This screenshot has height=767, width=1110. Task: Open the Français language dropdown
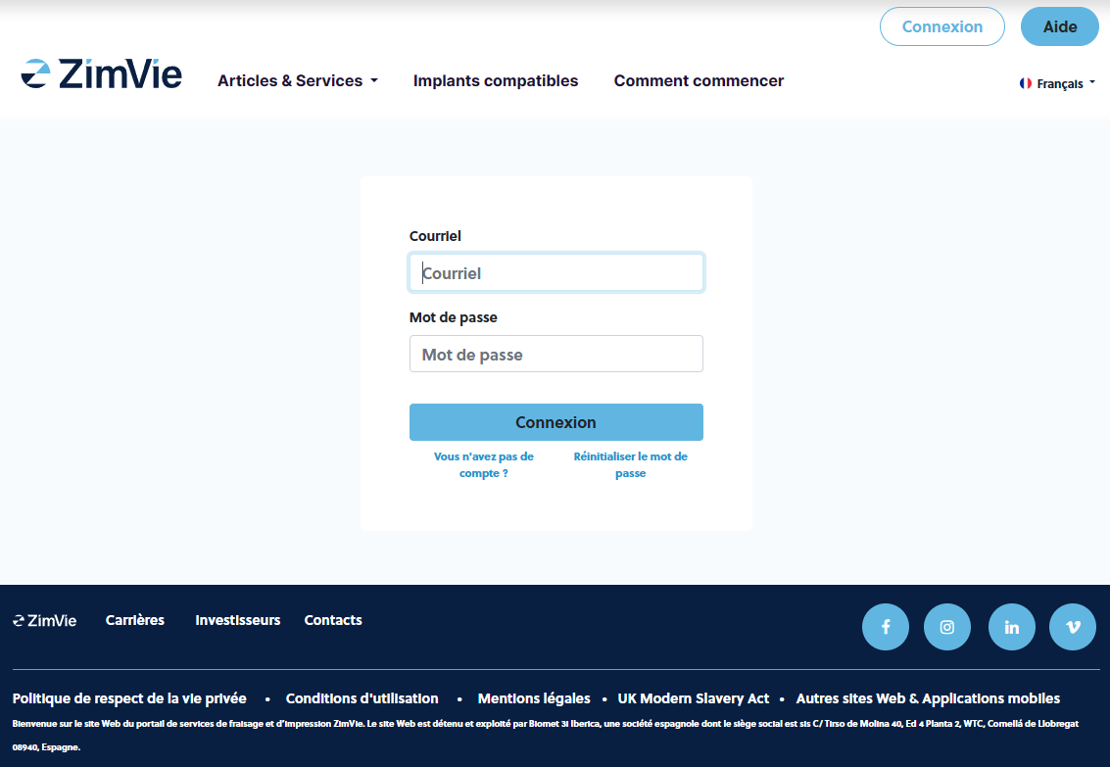point(1058,84)
